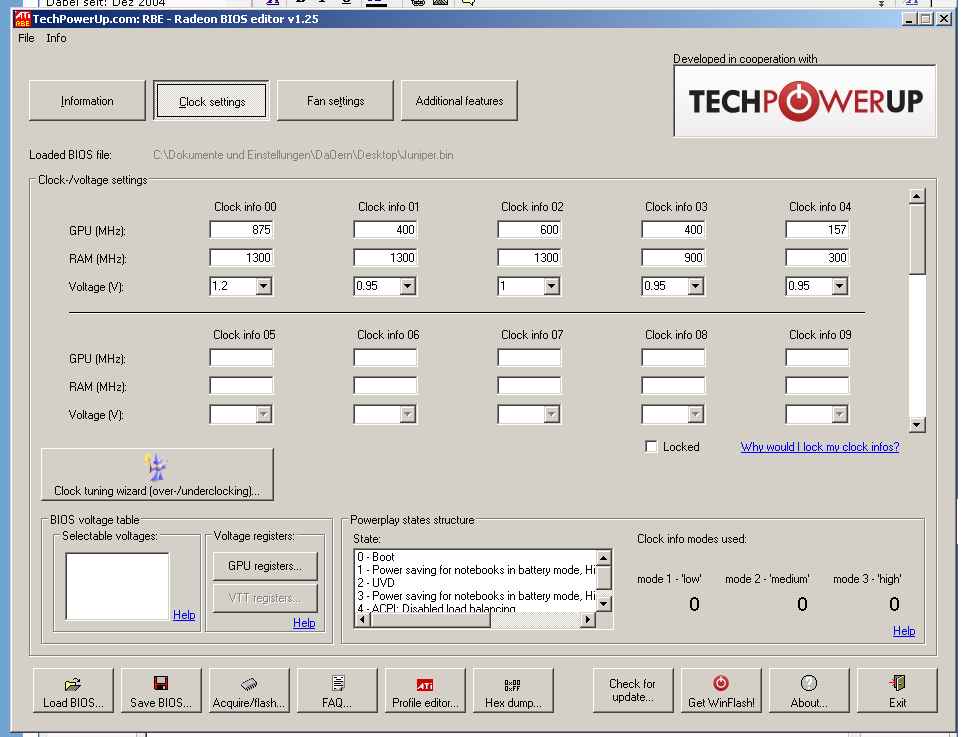
Task: Open Clock info 09 voltage dropdown
Action: point(839,414)
